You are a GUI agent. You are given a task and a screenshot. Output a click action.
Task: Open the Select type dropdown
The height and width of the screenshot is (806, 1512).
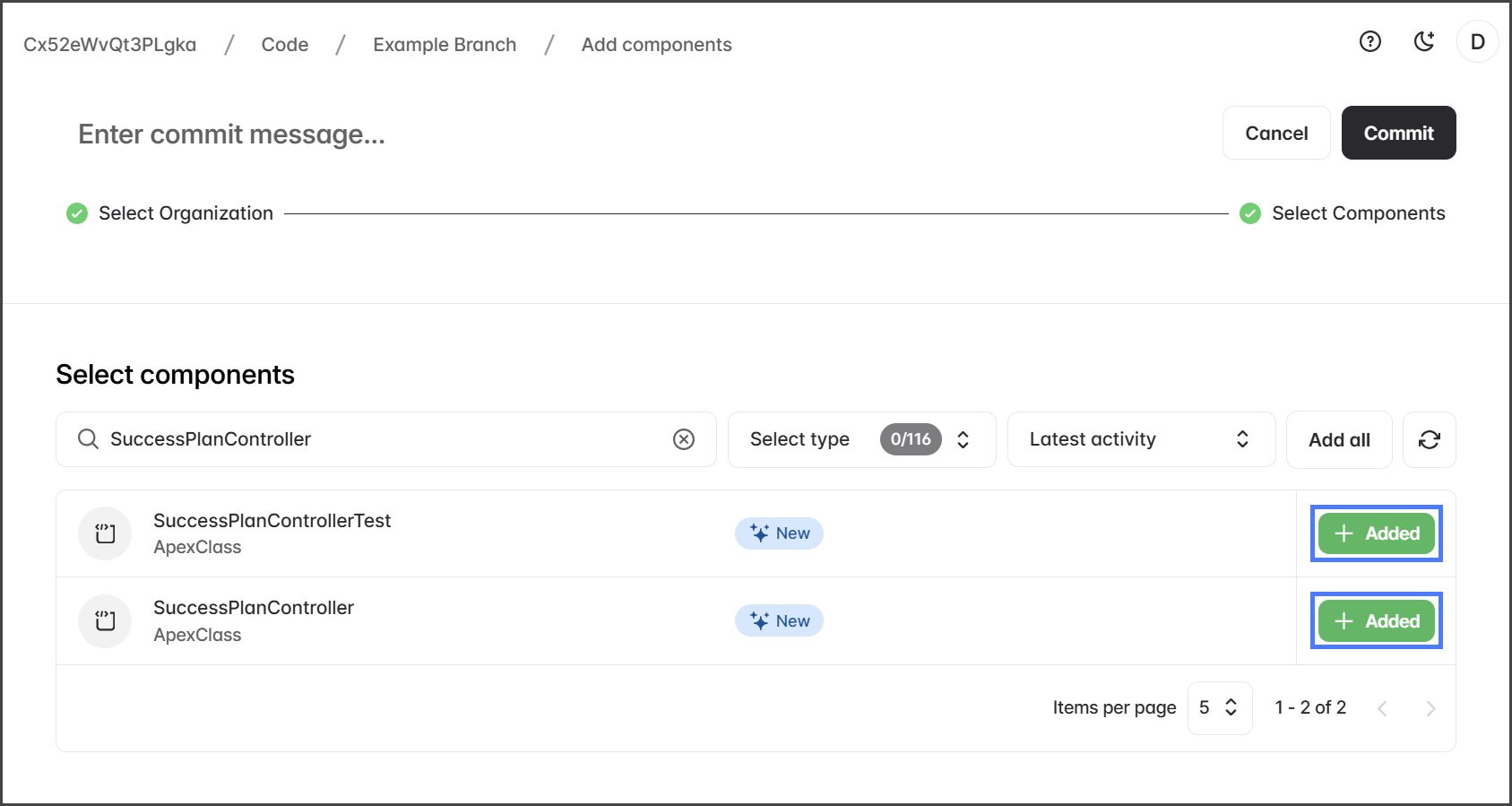[x=860, y=439]
